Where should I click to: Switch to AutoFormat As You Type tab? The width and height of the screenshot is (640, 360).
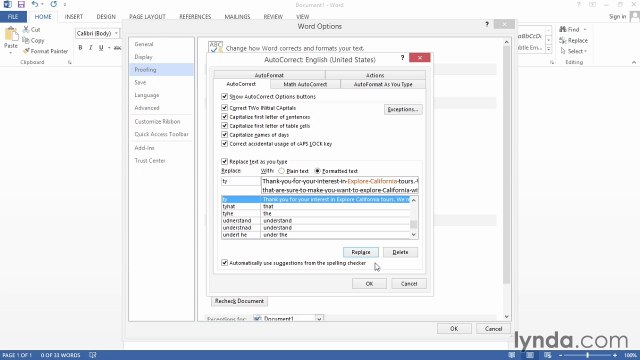tap(383, 84)
